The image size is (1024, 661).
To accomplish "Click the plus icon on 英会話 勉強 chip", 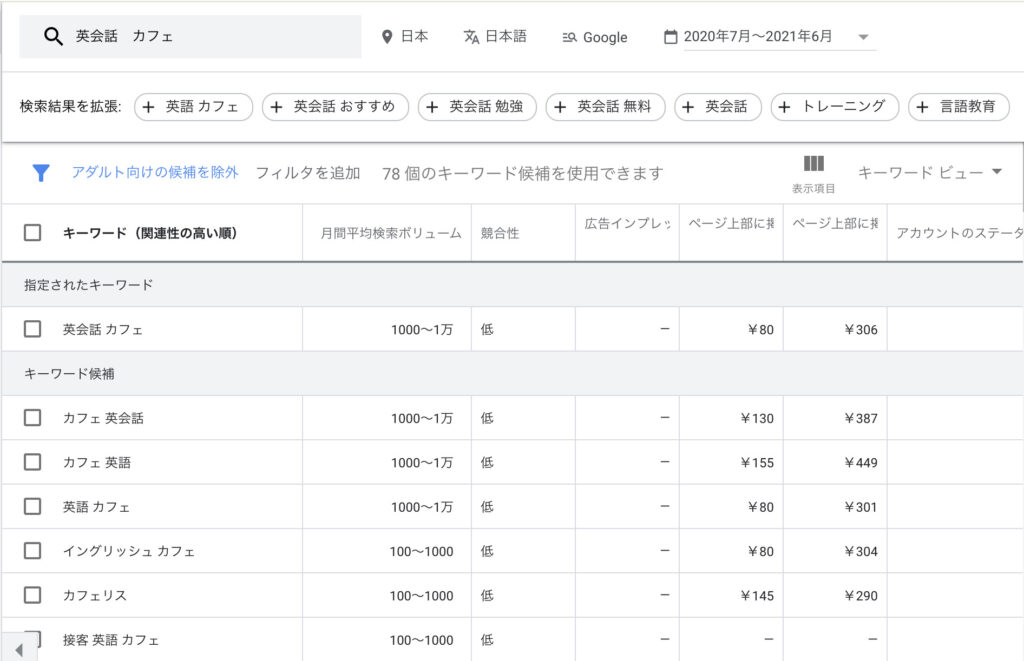I will click(432, 107).
